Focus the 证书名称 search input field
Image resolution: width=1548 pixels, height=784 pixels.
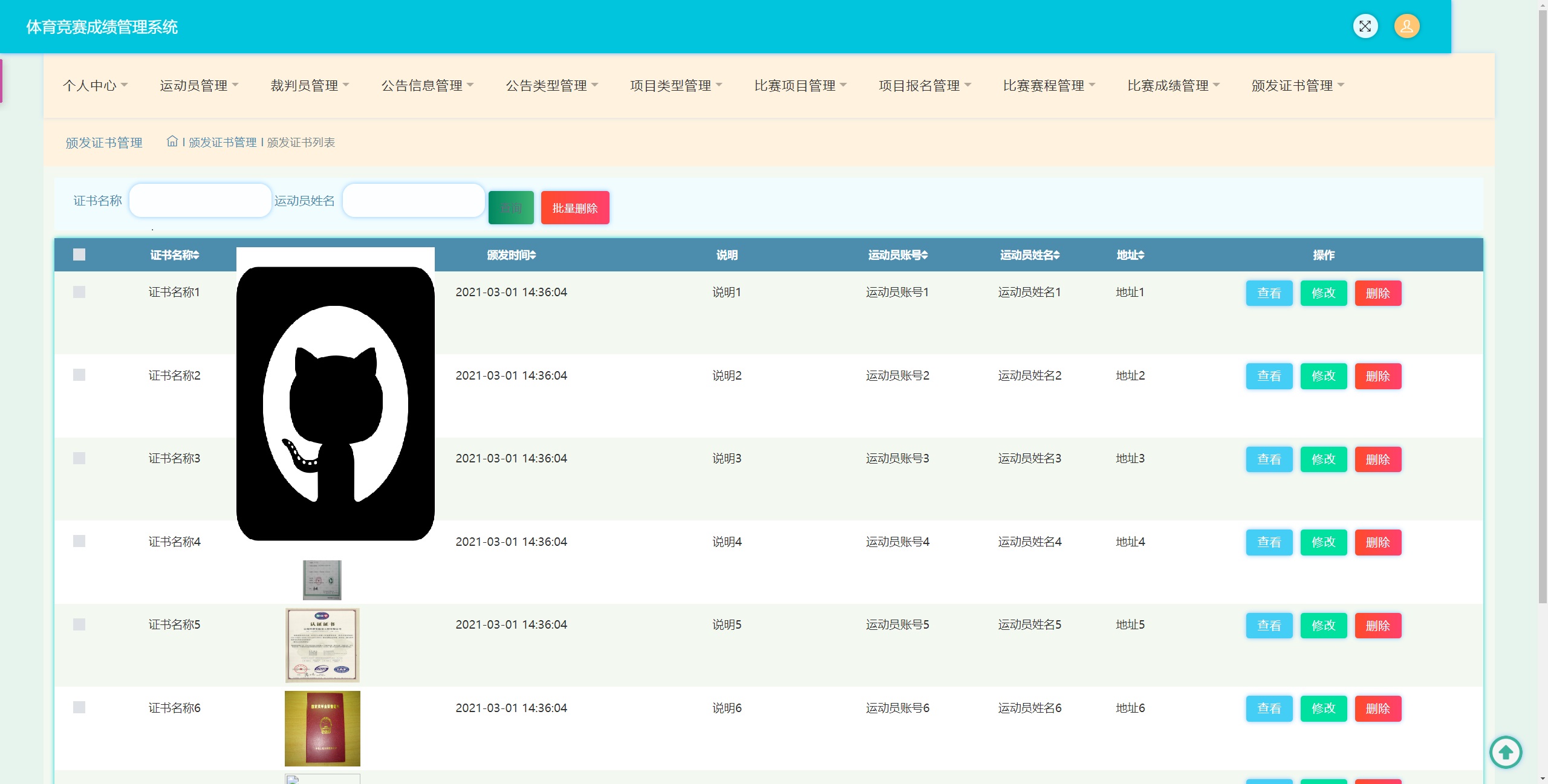200,200
